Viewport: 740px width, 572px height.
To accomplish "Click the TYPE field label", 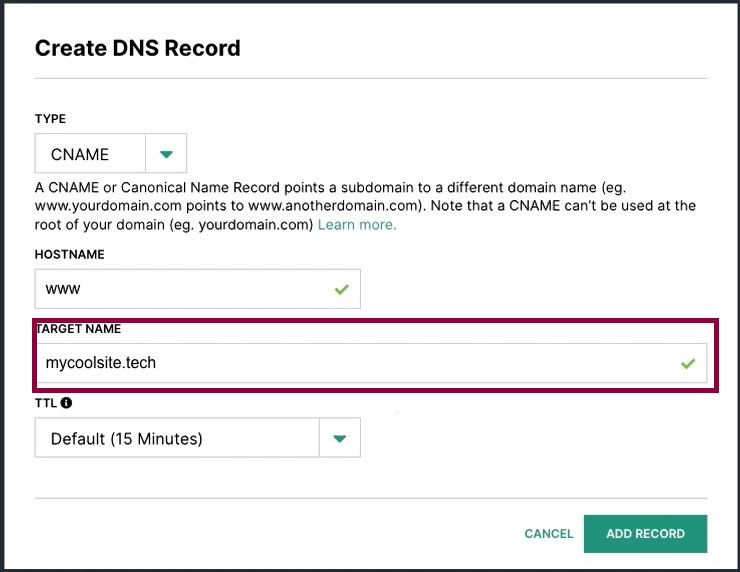I will point(50,118).
